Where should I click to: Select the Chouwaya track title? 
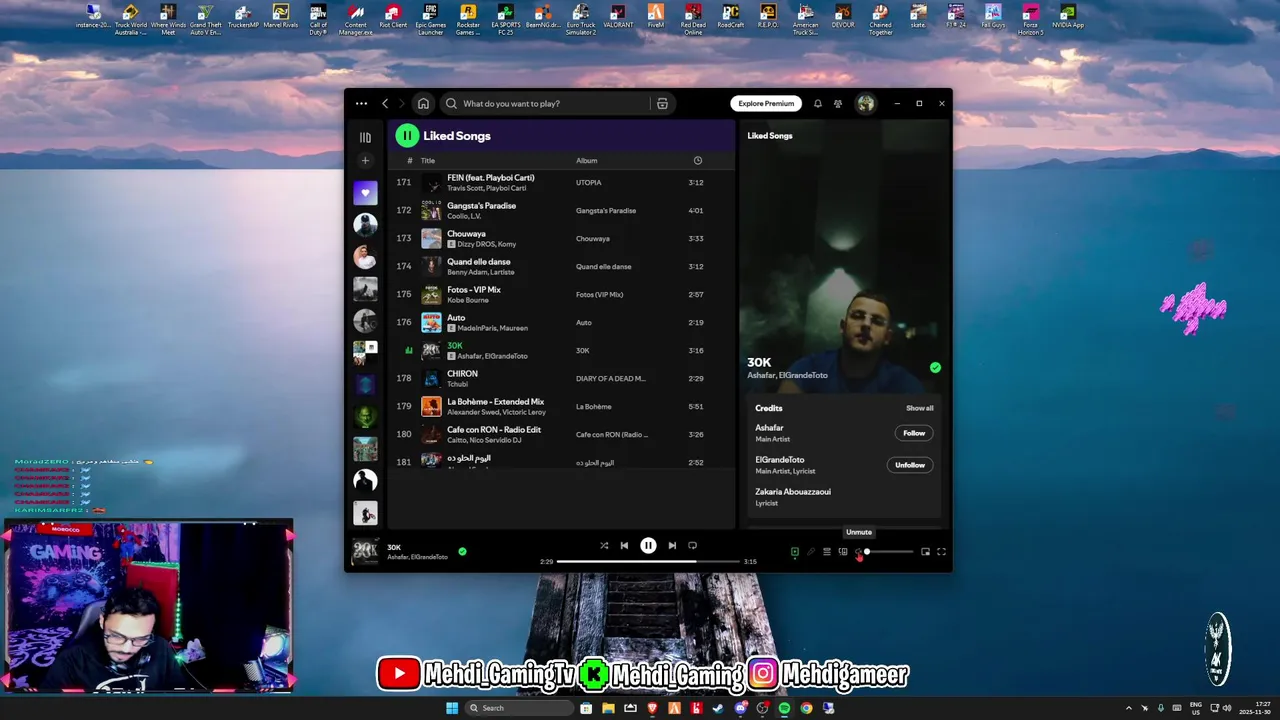(x=466, y=234)
